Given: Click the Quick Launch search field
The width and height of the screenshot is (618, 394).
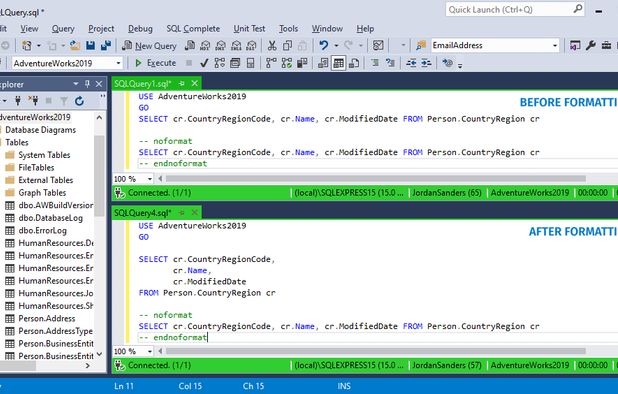Looking at the screenshot, I should click(515, 9).
